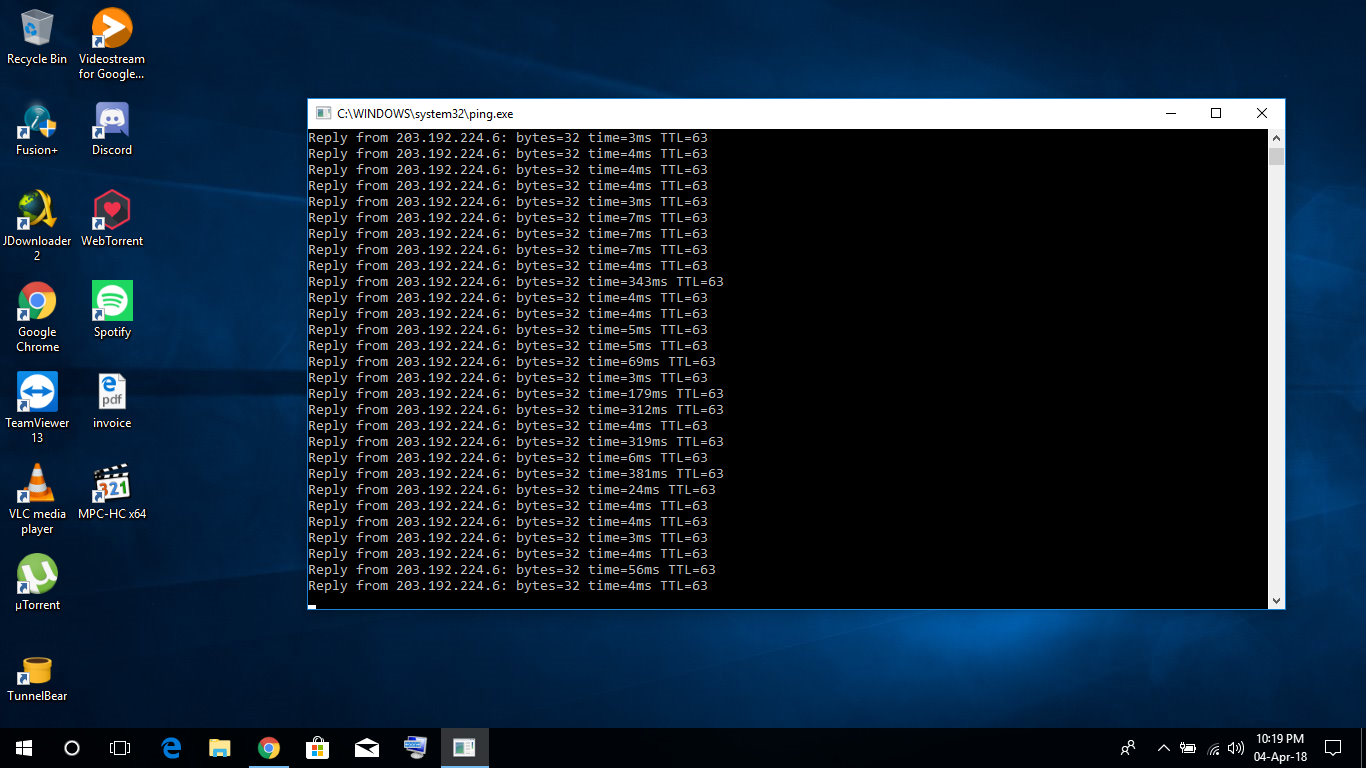The image size is (1366, 768).
Task: Click the ping window's scroll down arrow
Action: (x=1276, y=600)
